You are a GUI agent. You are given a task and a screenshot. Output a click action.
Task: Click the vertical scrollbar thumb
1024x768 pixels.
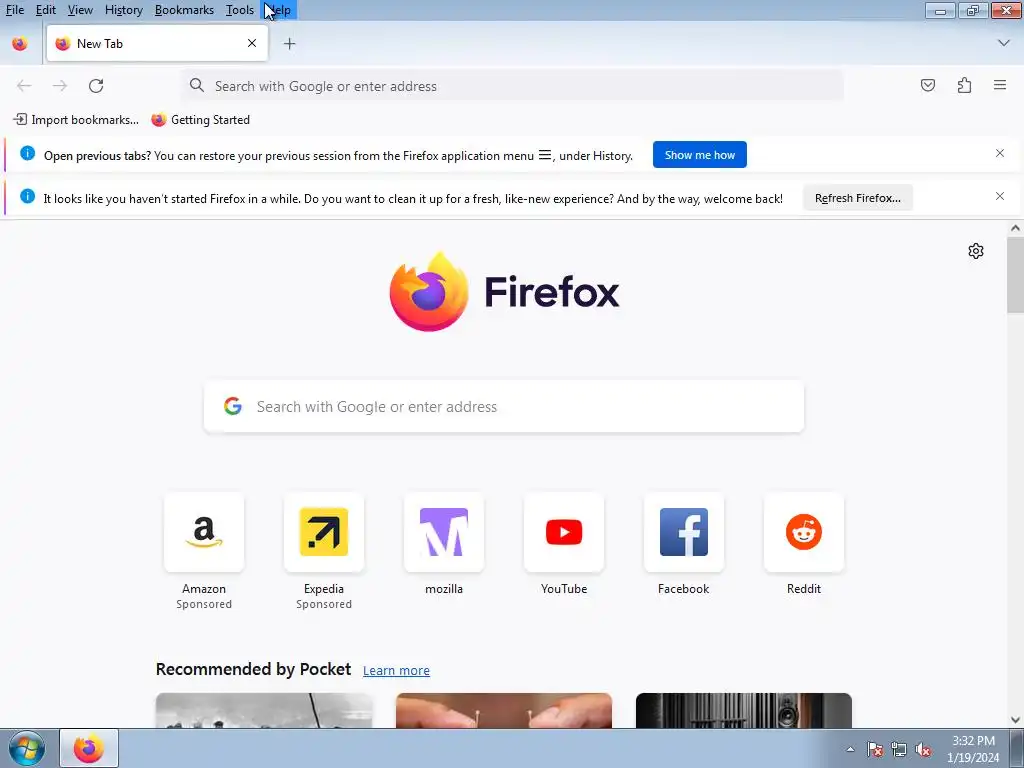click(x=1015, y=274)
